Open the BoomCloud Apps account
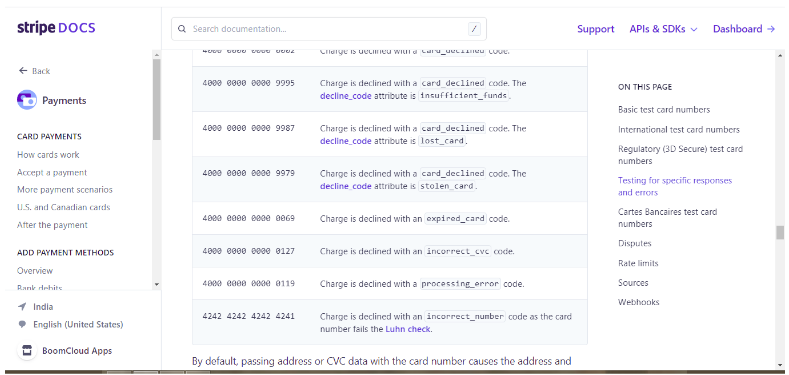Image resolution: width=789 pixels, height=375 pixels. click(77, 351)
